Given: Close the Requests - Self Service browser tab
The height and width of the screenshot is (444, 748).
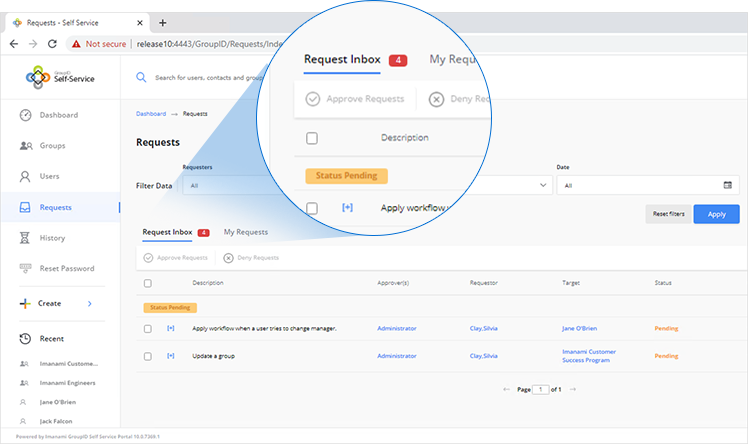Looking at the screenshot, I should click(x=140, y=23).
